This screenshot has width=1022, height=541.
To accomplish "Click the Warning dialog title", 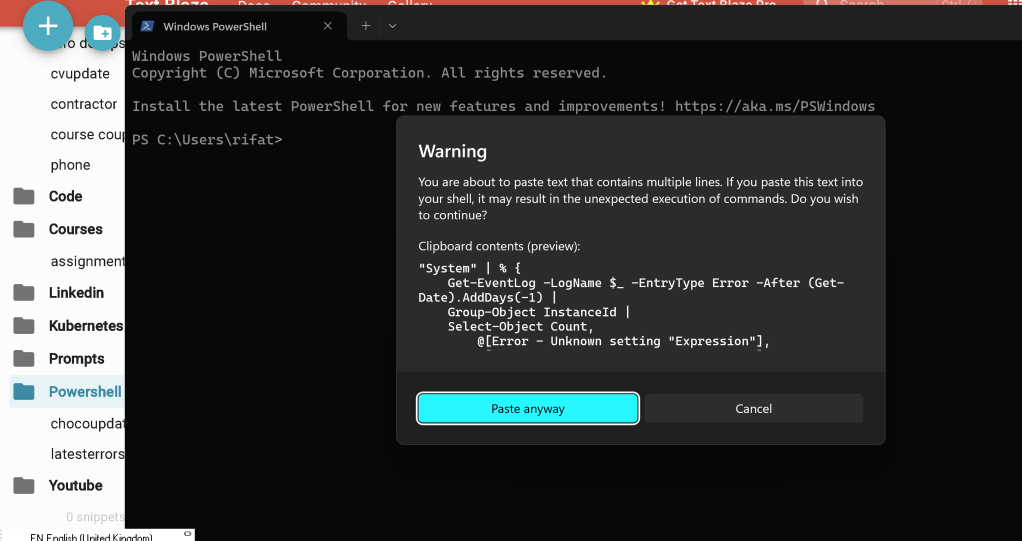I will pyautogui.click(x=452, y=151).
